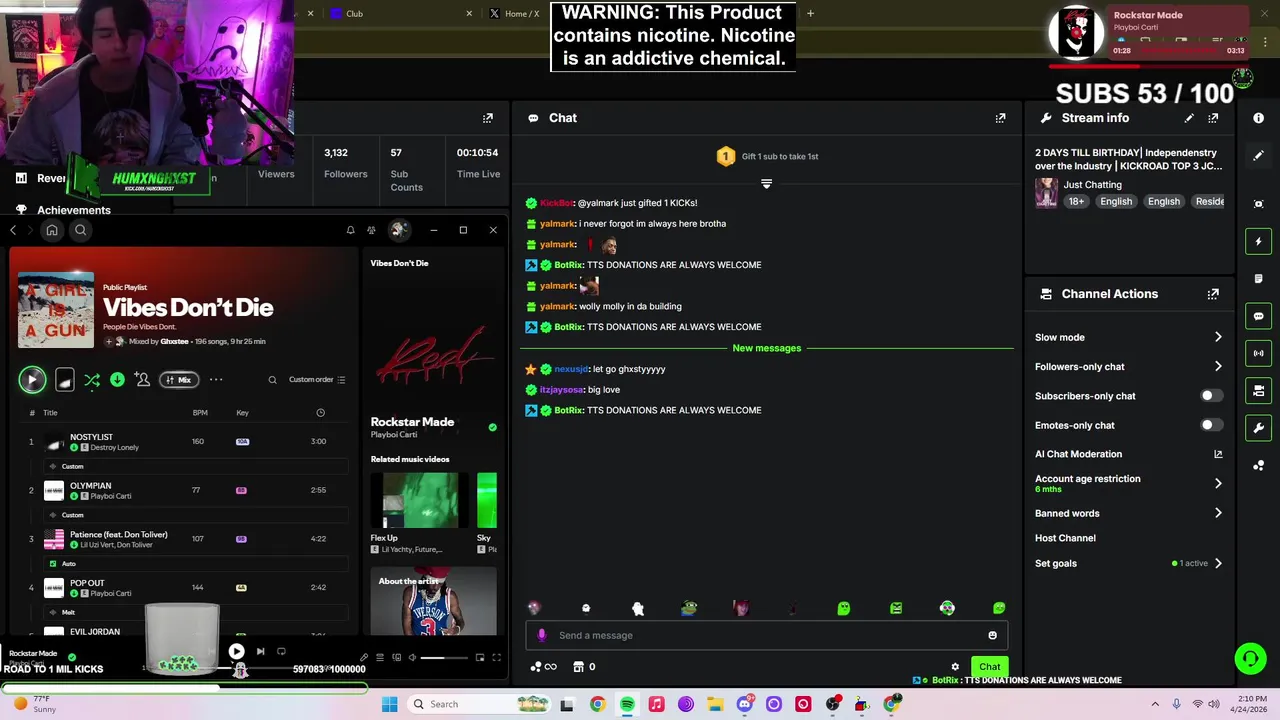The width and height of the screenshot is (1280, 720).
Task: Send message with the green Chat button
Action: (x=989, y=667)
